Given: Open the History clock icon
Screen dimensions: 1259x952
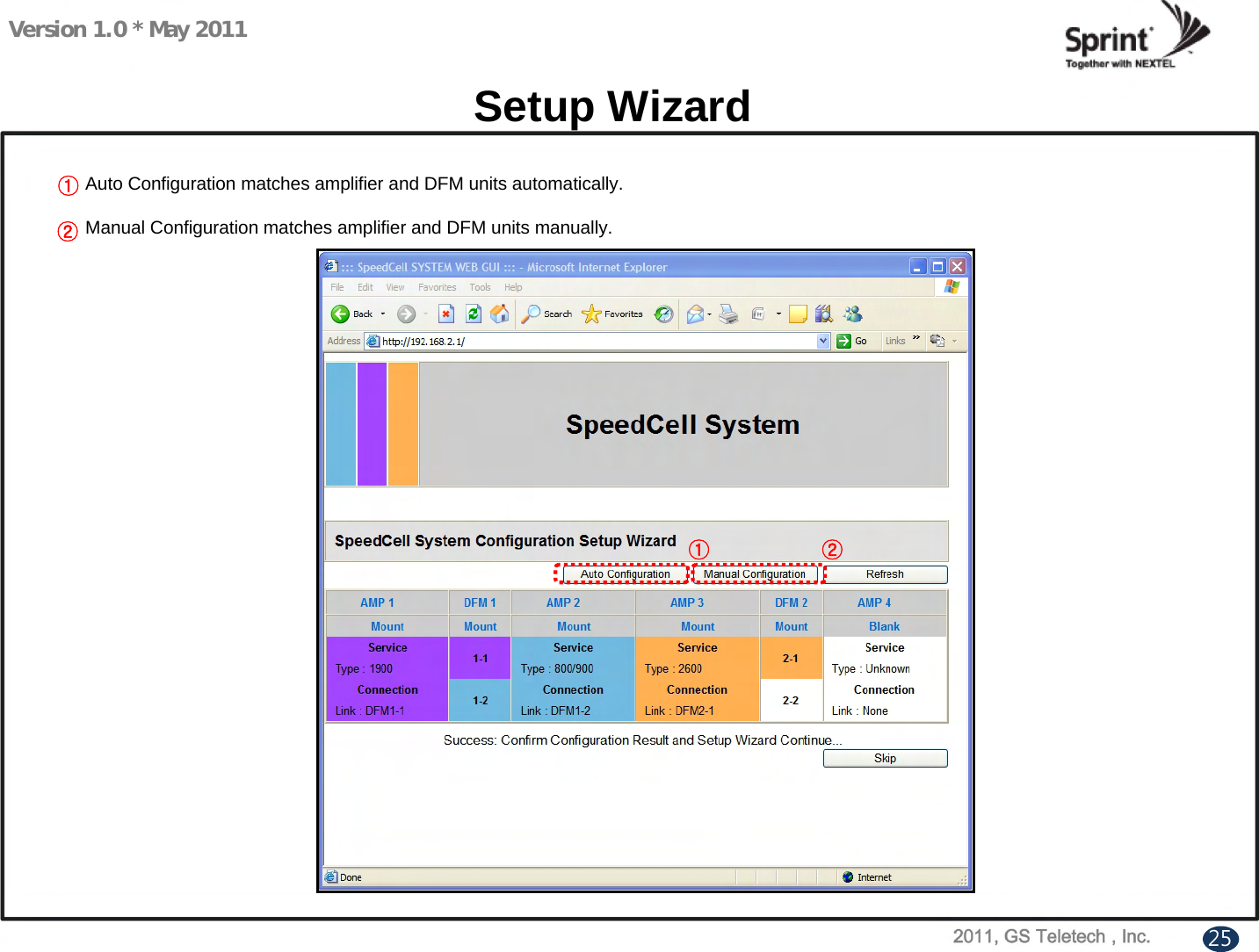Looking at the screenshot, I should (664, 314).
